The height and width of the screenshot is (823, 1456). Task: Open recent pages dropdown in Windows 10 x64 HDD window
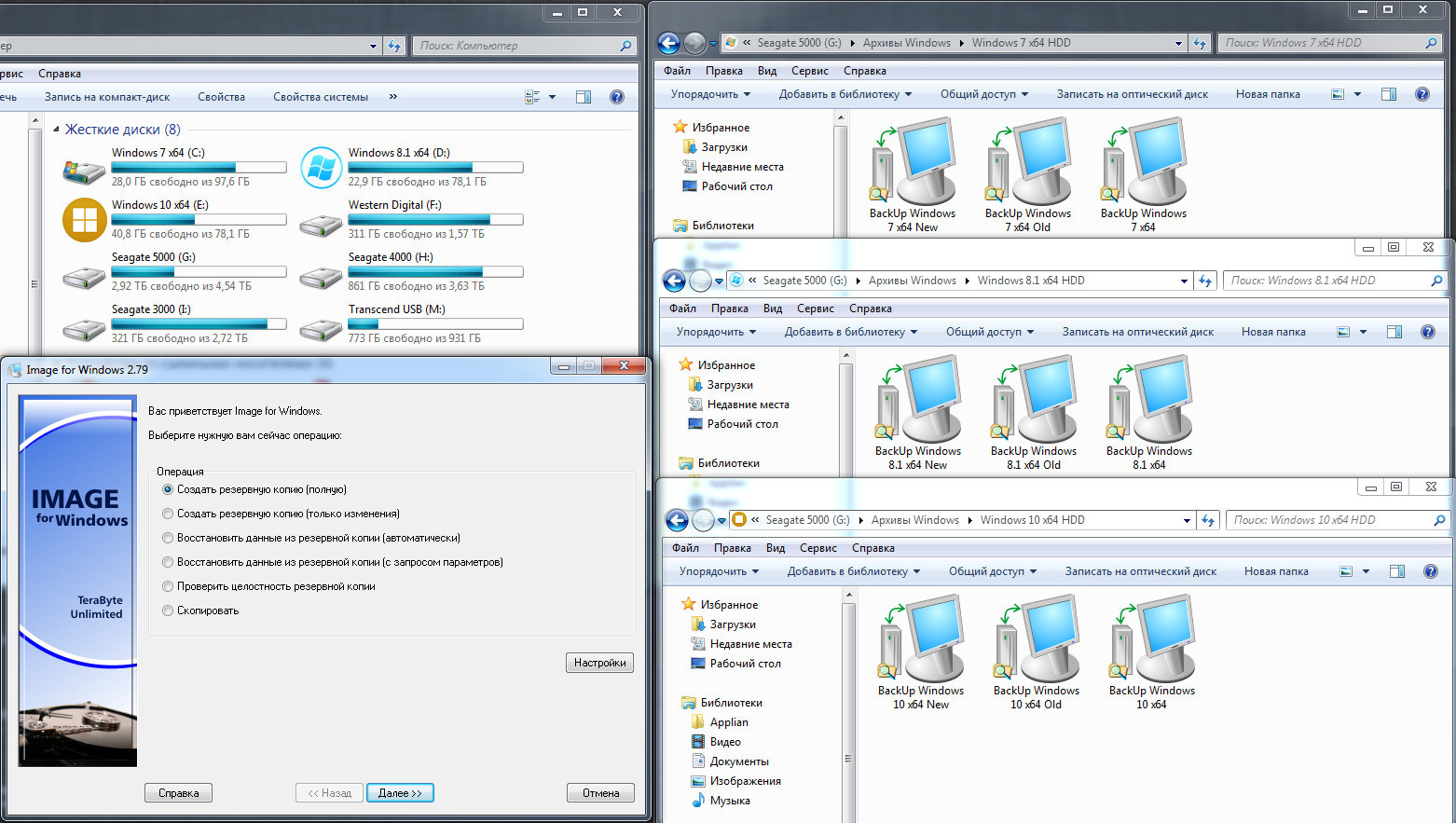coord(721,520)
